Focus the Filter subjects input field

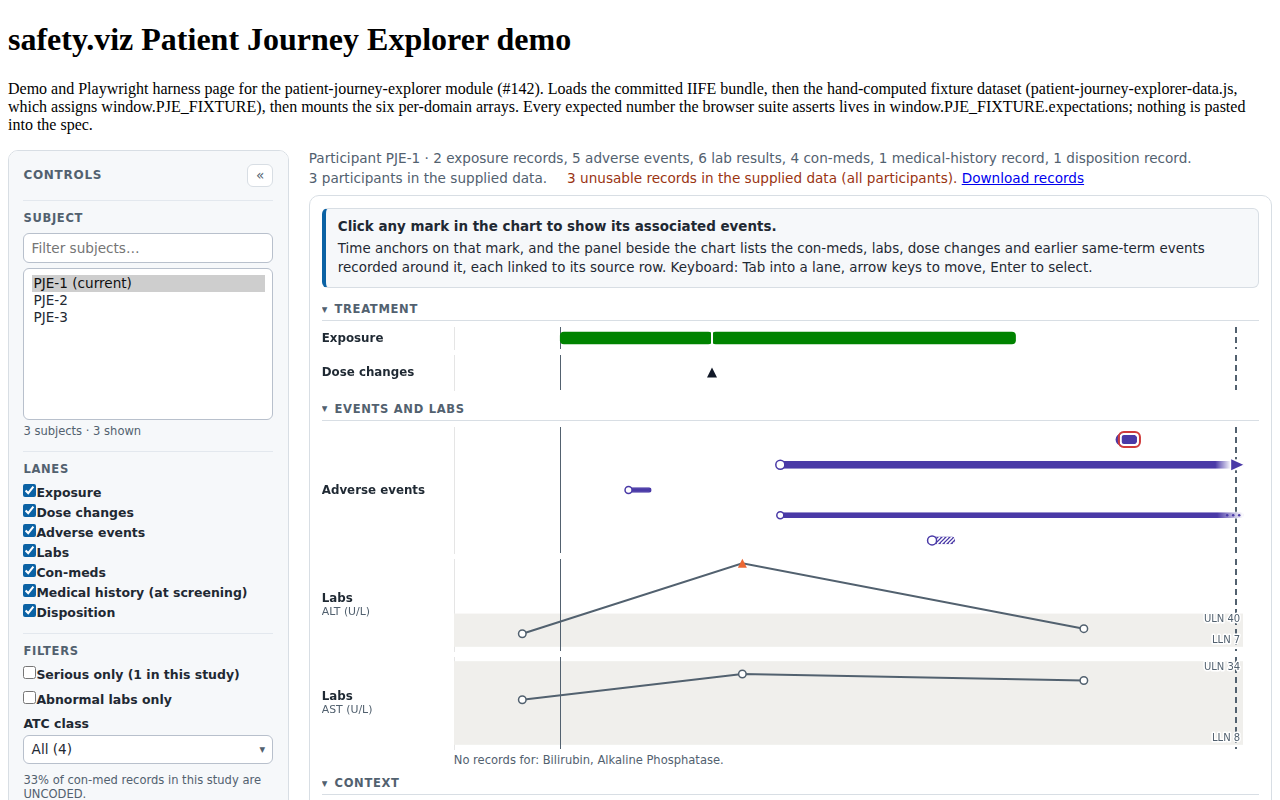coord(148,248)
